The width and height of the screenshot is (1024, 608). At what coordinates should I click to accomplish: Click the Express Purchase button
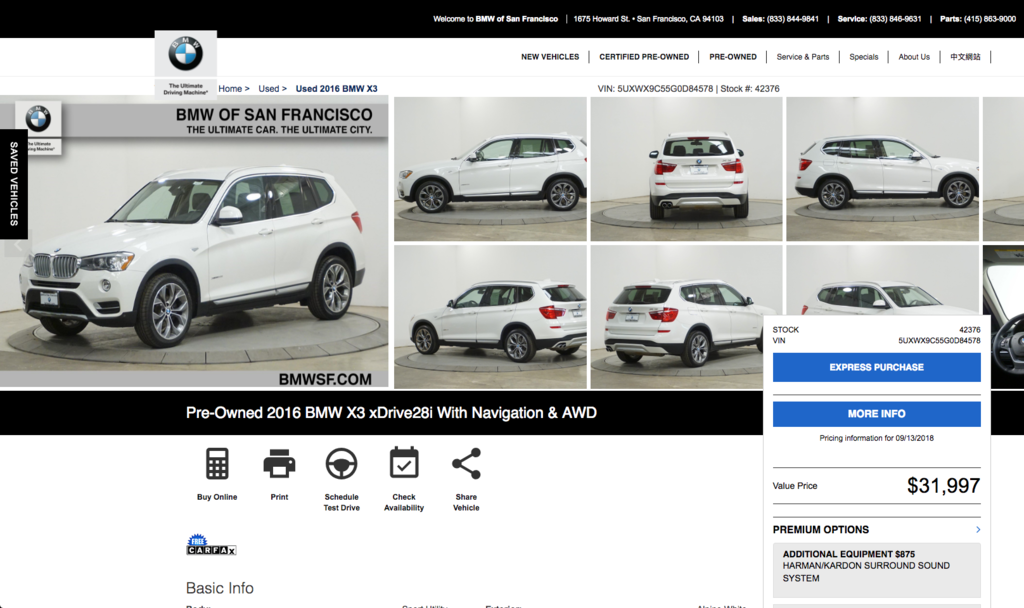[x=876, y=368]
